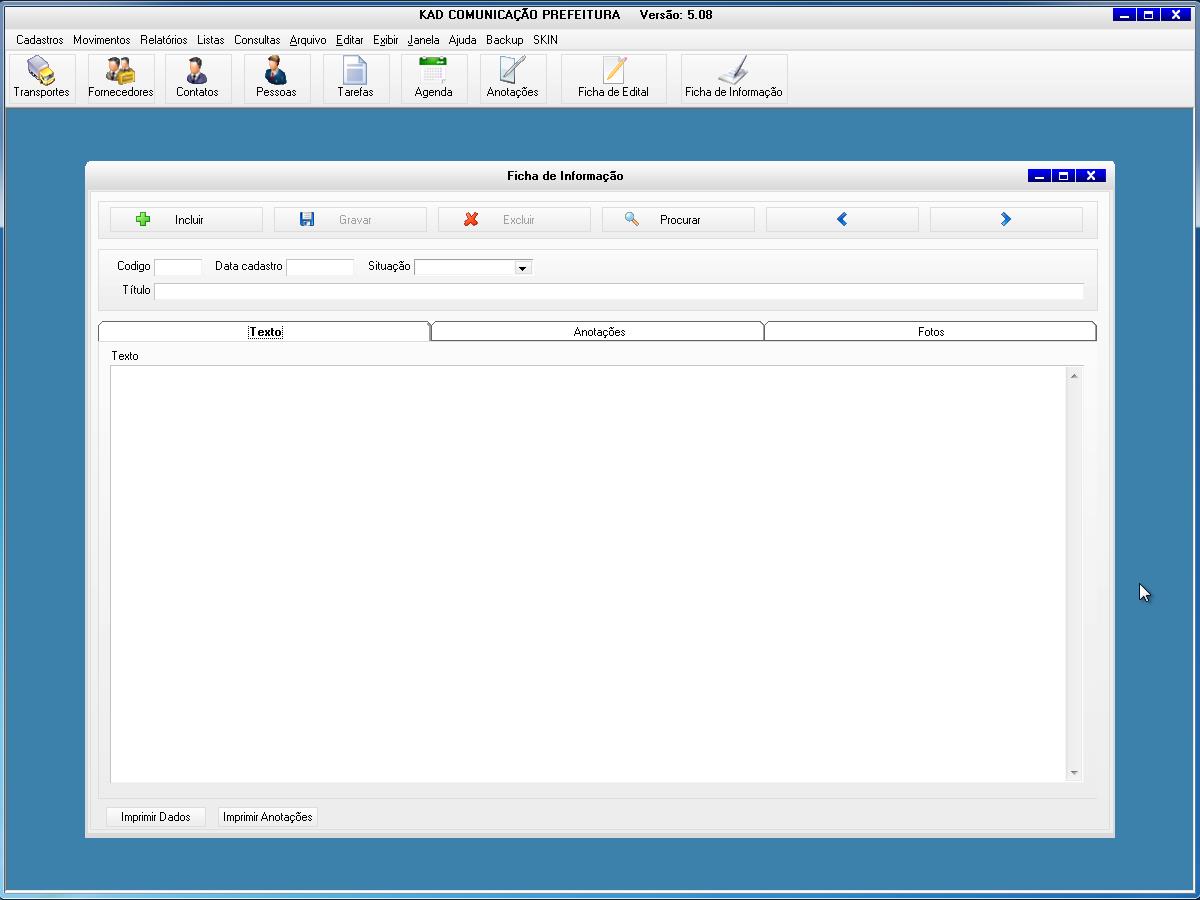
Task: Close the Ficha de Informação window
Action: (1091, 176)
